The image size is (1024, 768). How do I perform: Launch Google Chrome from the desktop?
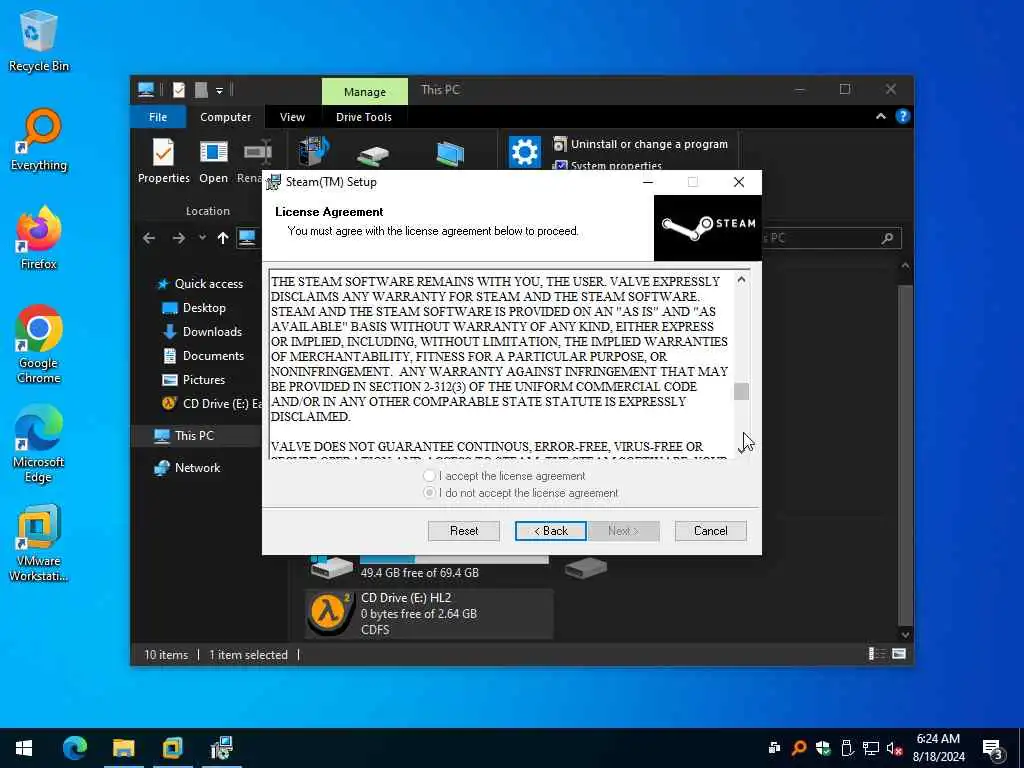point(38,345)
